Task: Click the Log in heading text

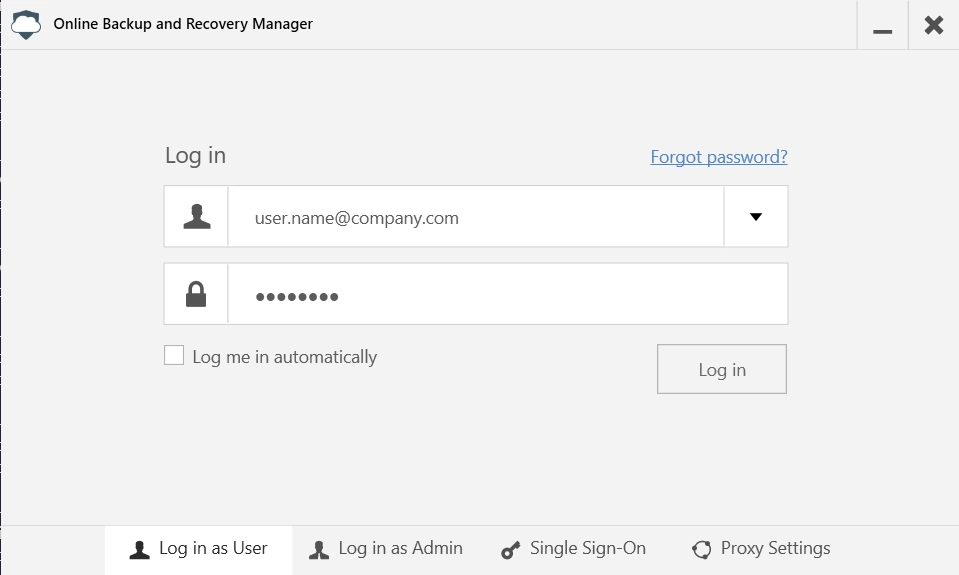Action: coord(196,155)
